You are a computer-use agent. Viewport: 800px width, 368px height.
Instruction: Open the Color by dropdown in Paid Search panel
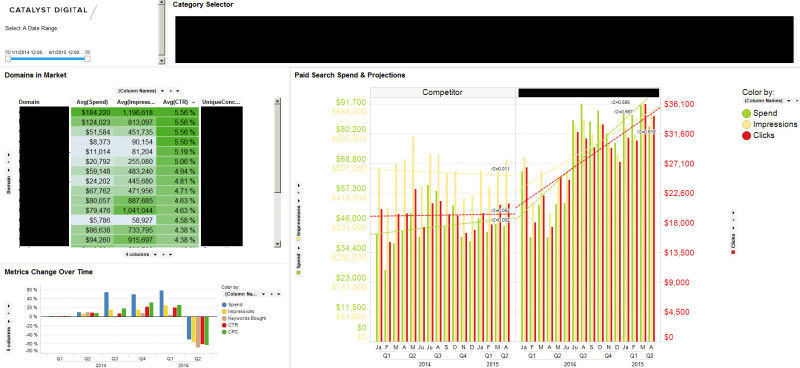click(789, 101)
